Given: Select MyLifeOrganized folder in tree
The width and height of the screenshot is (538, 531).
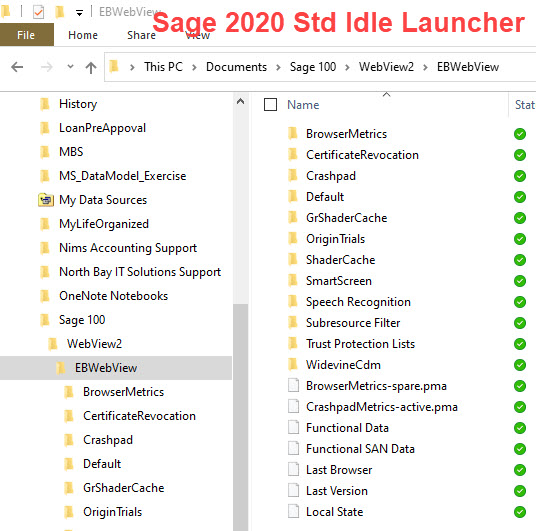Looking at the screenshot, I should [x=104, y=224].
